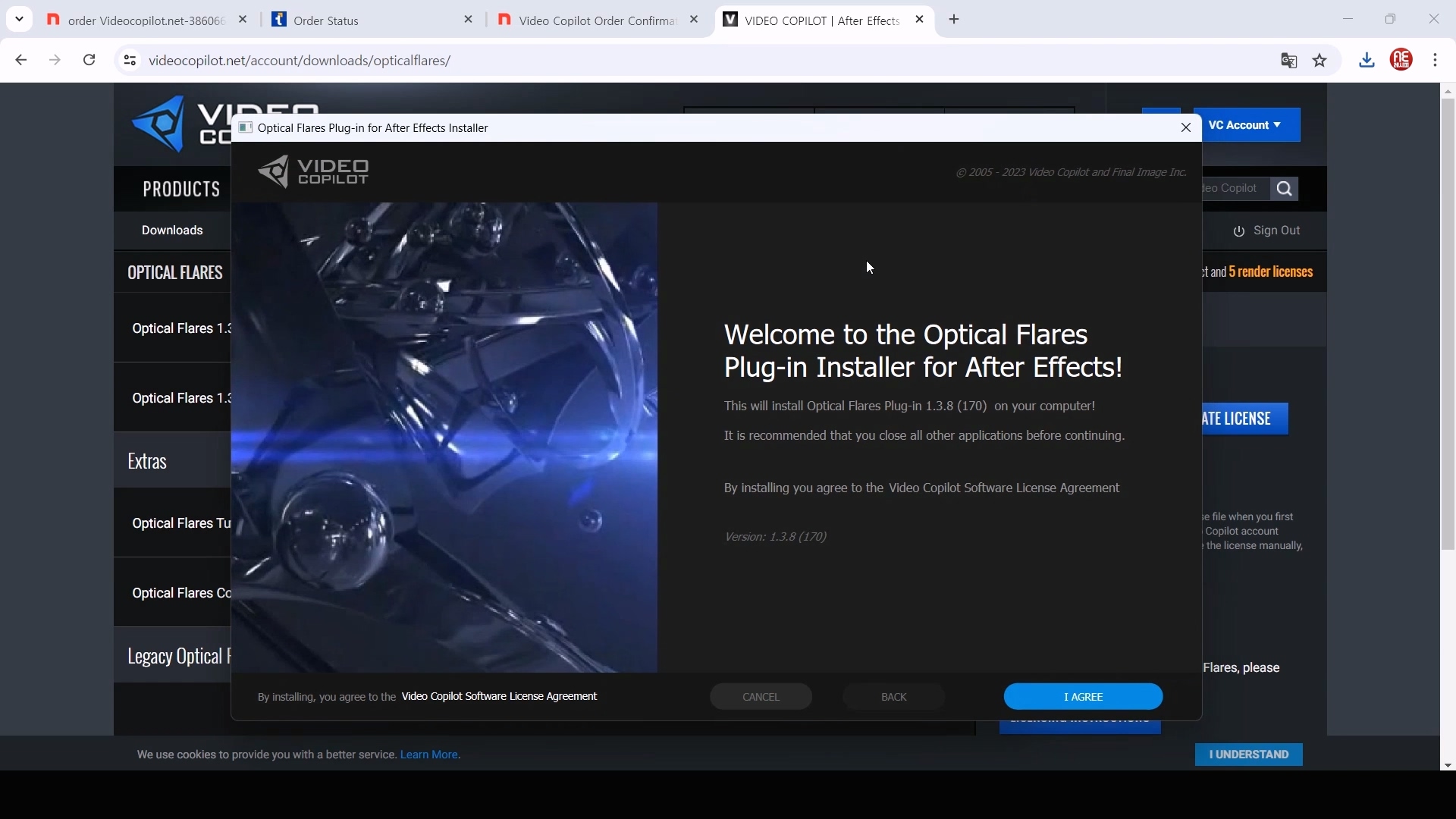Screen dimensions: 1456x819
Task: Open the Chrome downloads icon
Action: click(1367, 60)
